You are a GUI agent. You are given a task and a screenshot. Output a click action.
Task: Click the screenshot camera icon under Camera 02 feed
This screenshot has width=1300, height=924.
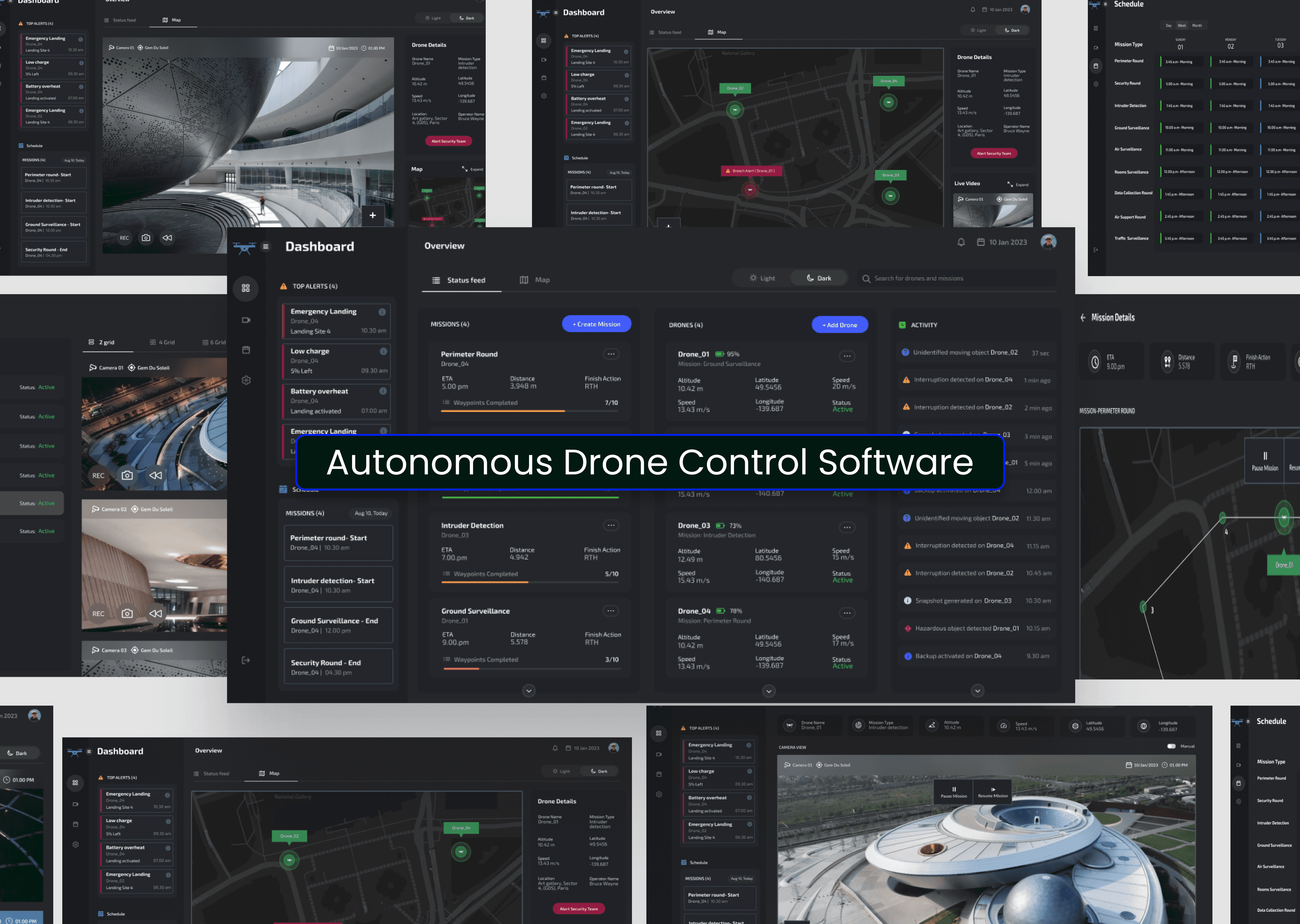pyautogui.click(x=128, y=613)
